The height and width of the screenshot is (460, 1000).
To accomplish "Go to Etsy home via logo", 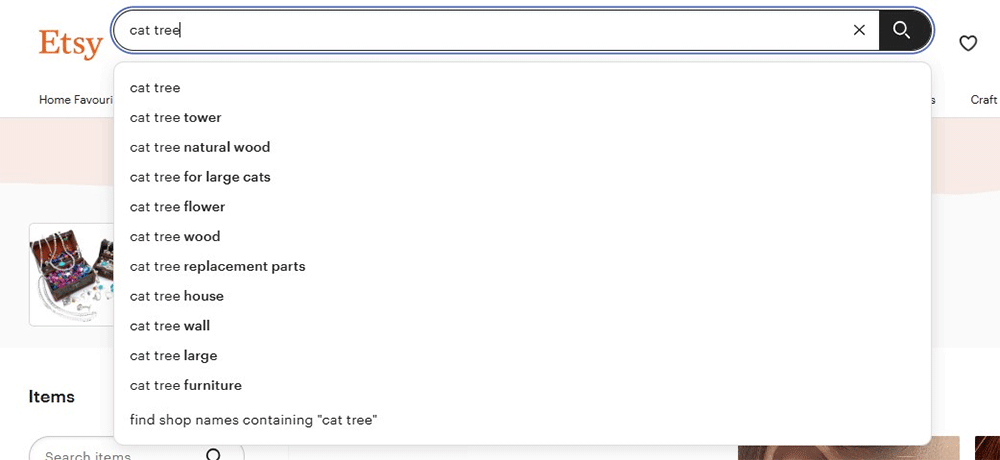I will click(x=70, y=44).
